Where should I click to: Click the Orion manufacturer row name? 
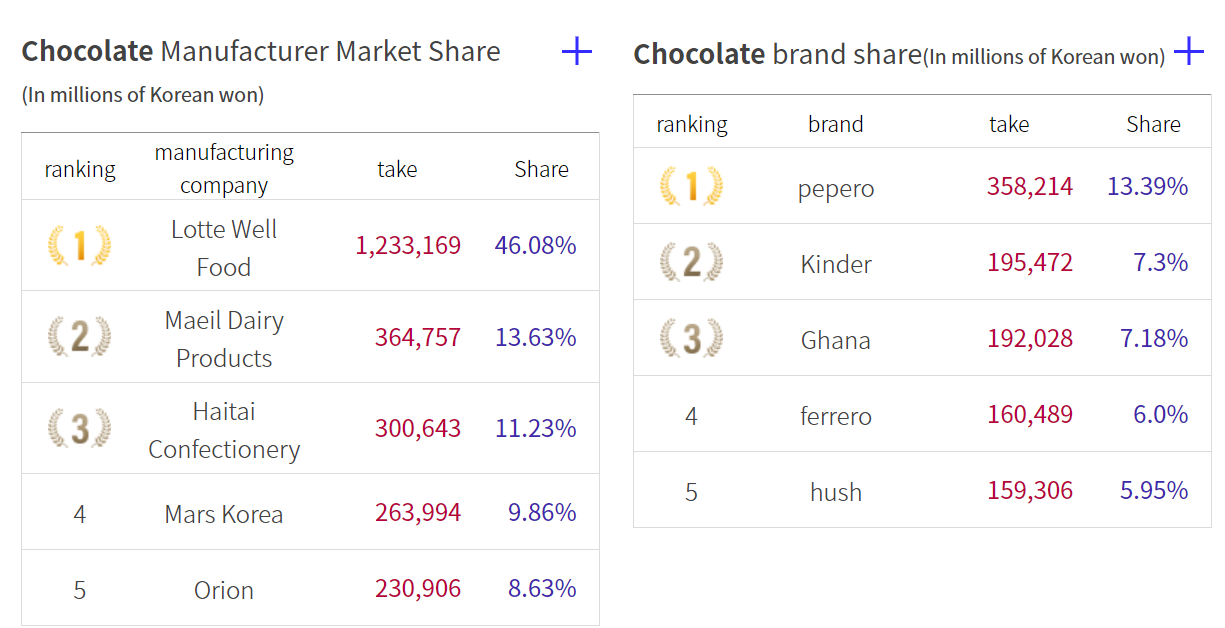(224, 590)
